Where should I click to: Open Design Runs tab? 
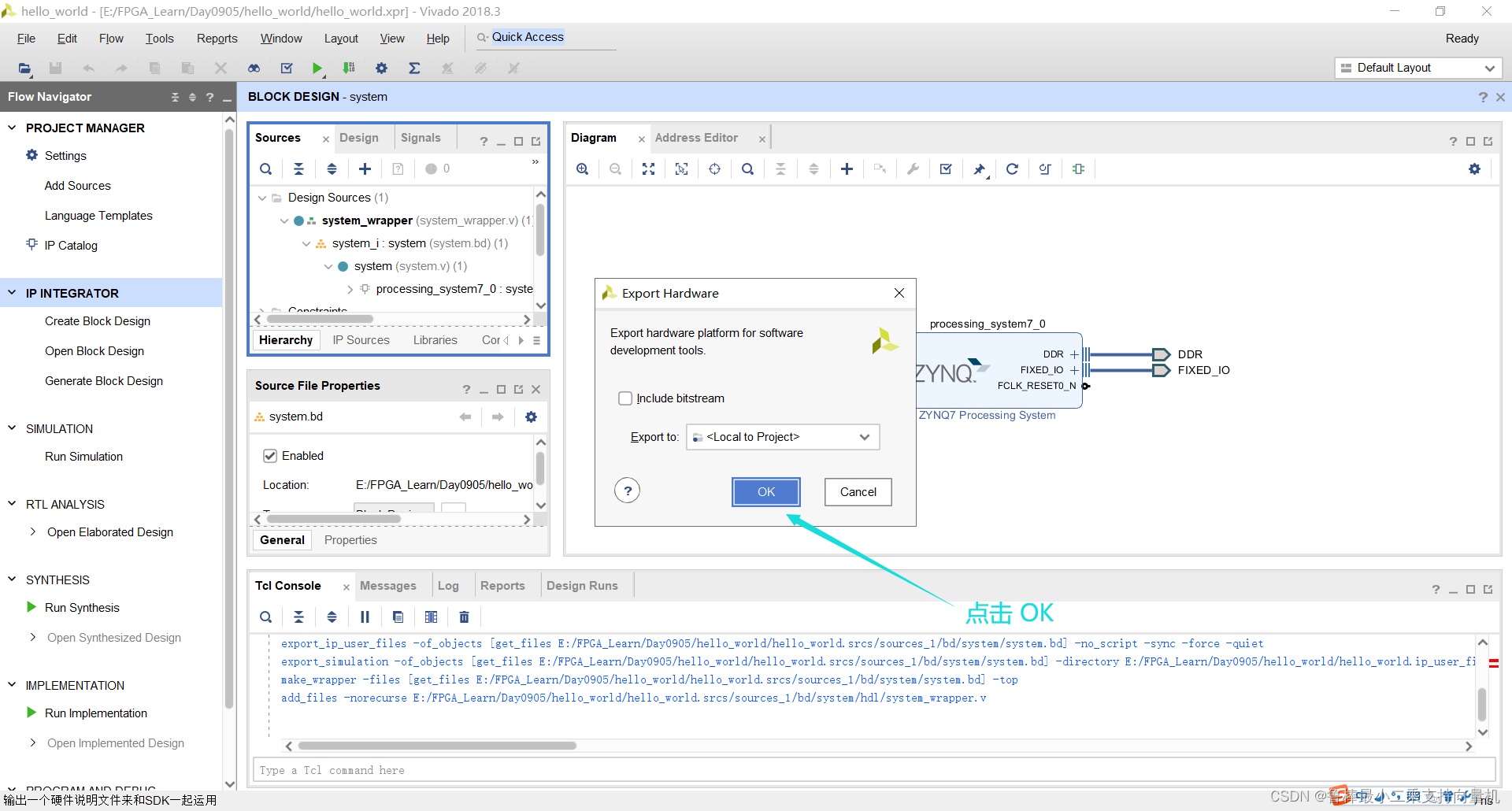click(x=582, y=586)
